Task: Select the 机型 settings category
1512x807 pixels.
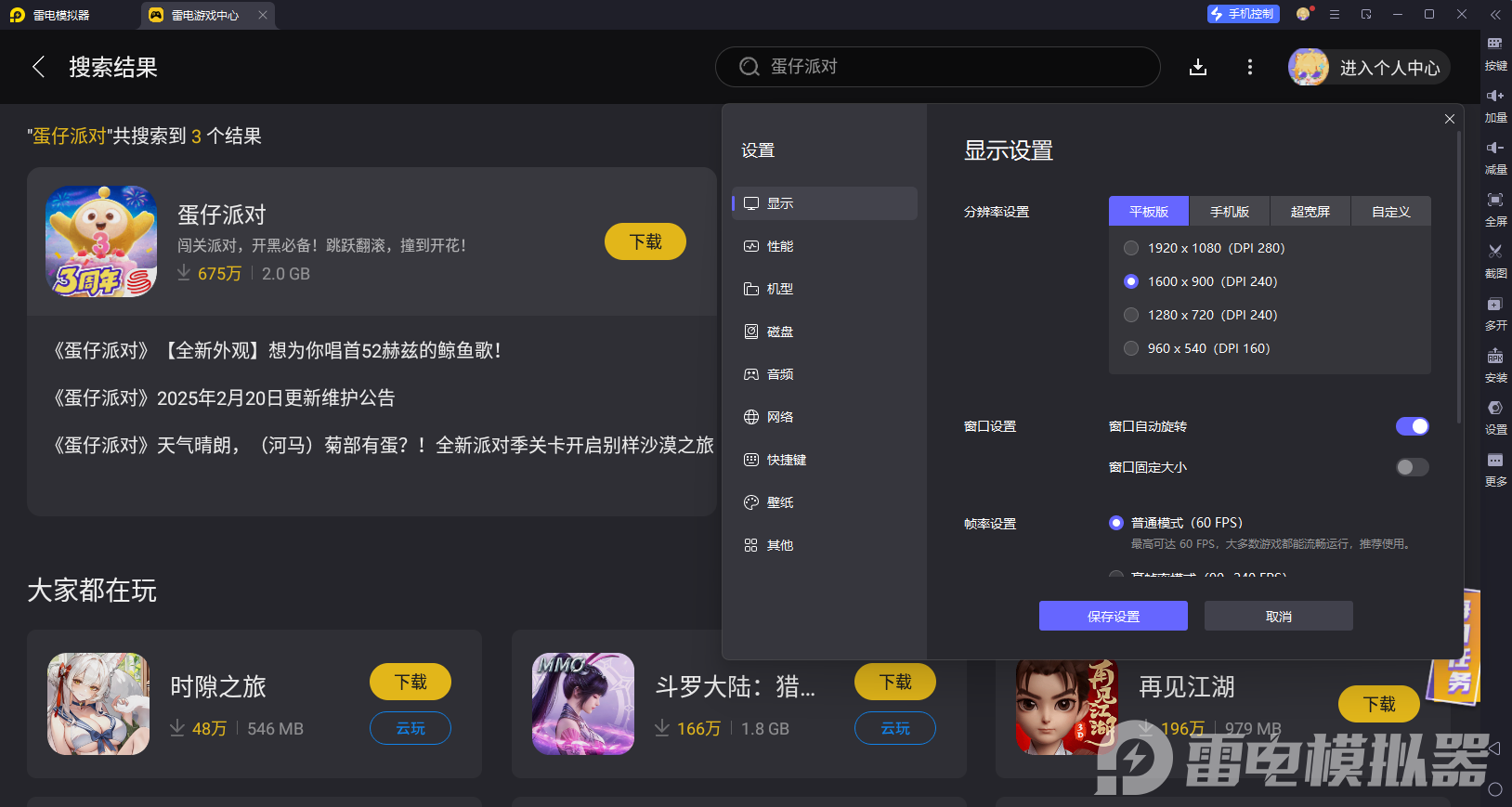Action: (825, 289)
